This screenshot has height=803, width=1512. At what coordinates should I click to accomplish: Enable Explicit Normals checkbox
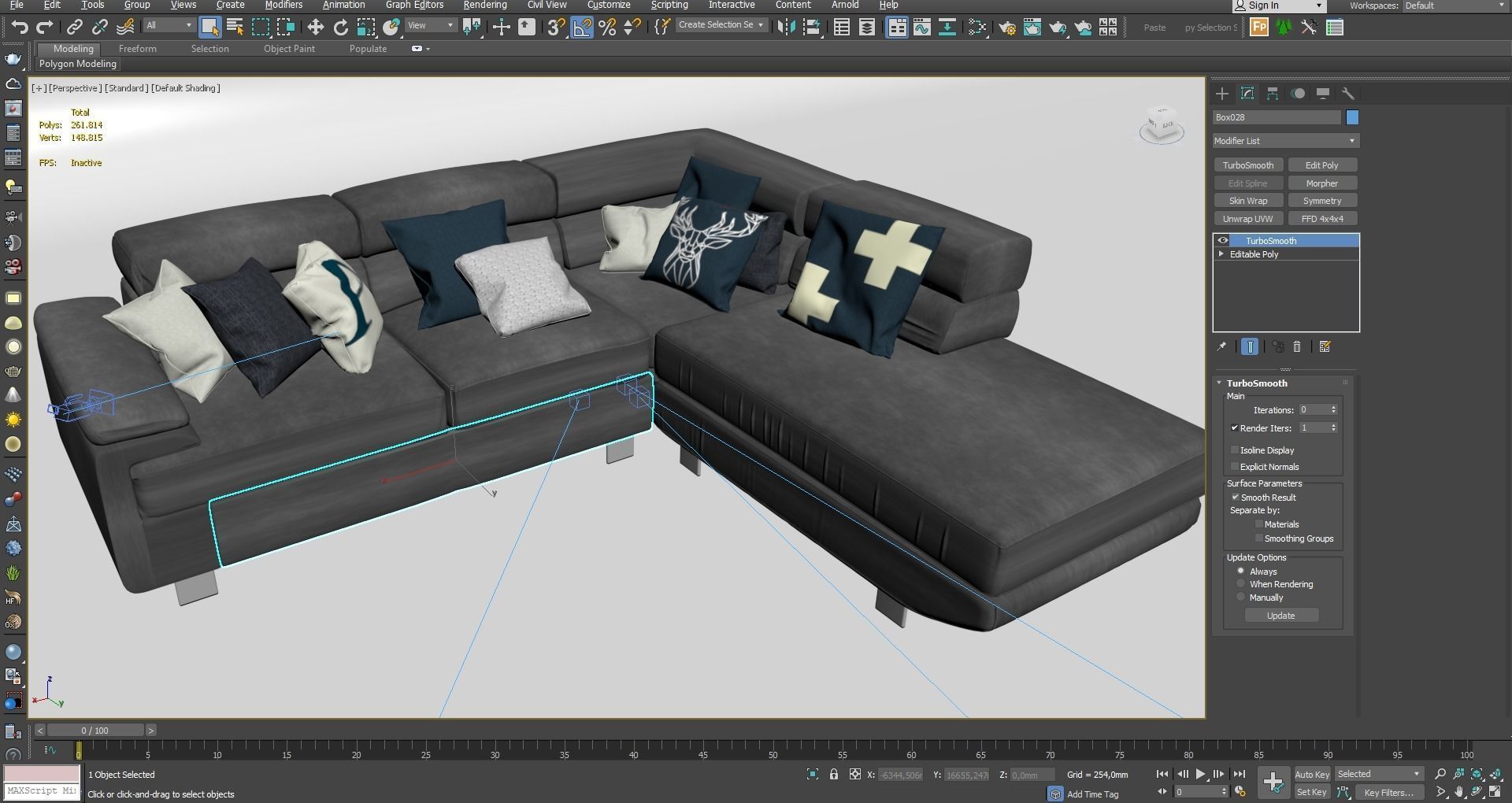tap(1235, 466)
